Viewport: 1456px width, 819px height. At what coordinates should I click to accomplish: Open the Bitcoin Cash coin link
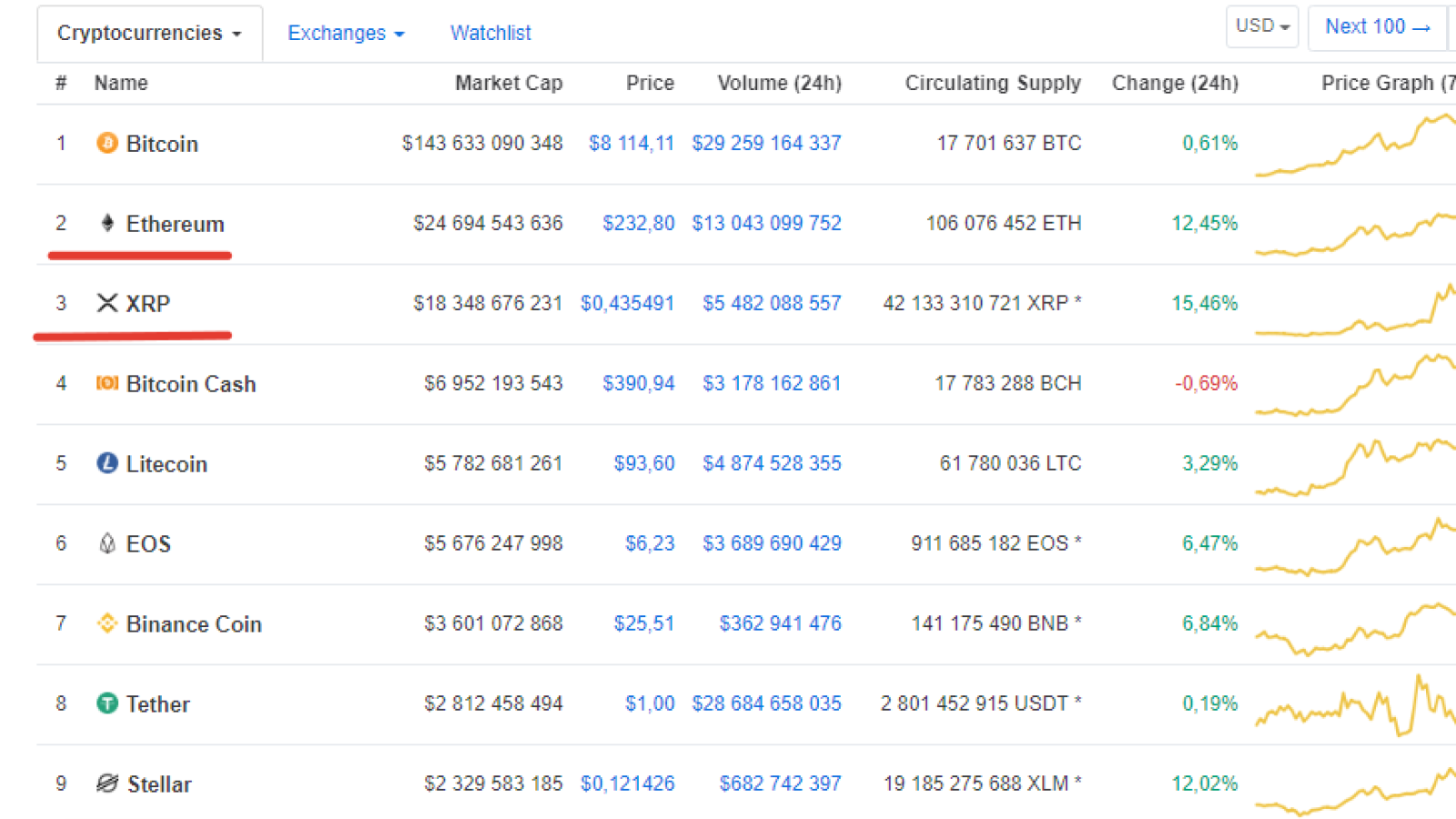click(191, 384)
